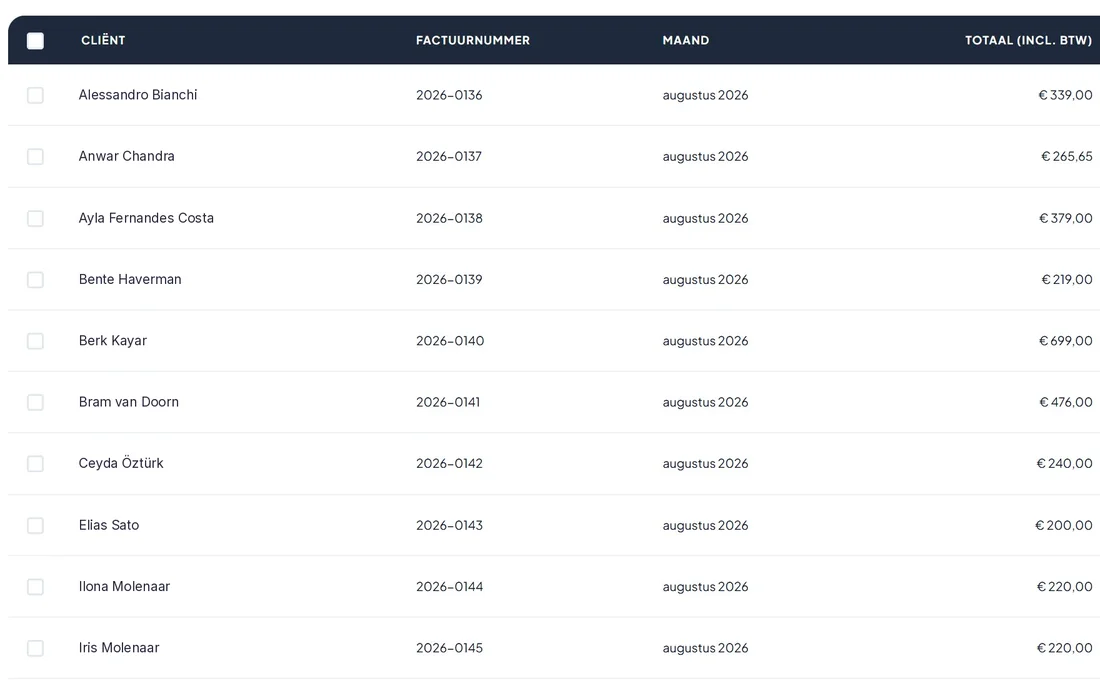Click the name Elias Sato
1100x688 pixels.
coord(109,525)
